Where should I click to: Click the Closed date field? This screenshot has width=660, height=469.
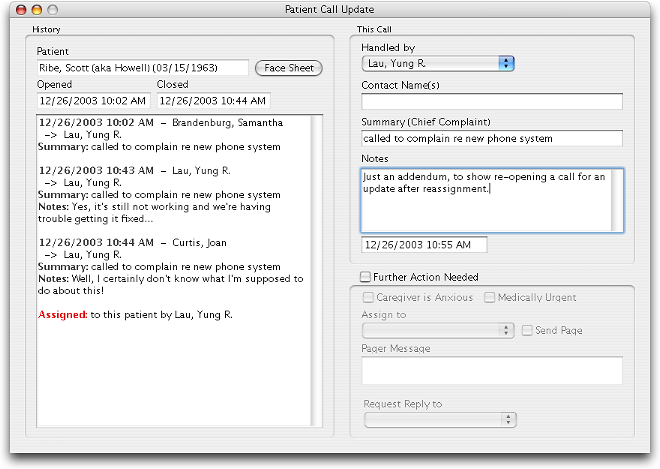(213, 101)
